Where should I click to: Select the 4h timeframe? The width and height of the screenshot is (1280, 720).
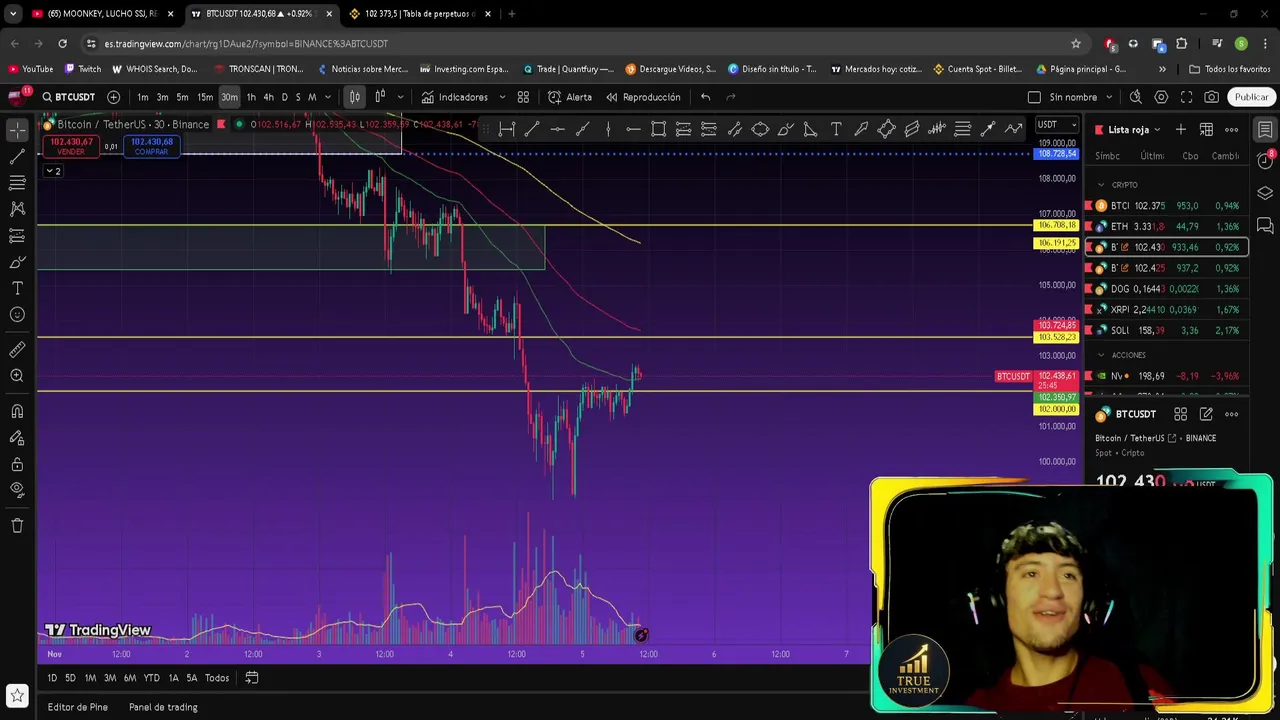coord(268,97)
